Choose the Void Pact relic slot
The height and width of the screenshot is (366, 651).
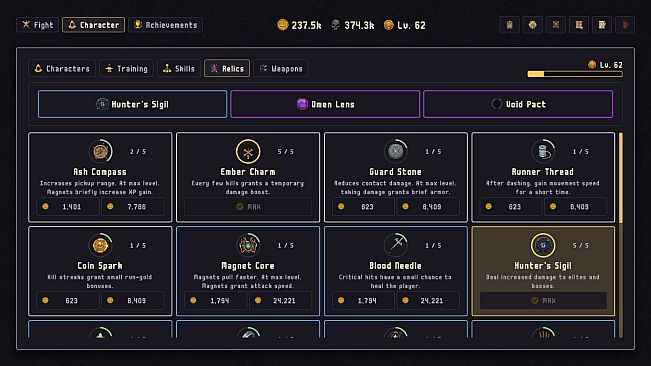pos(518,104)
